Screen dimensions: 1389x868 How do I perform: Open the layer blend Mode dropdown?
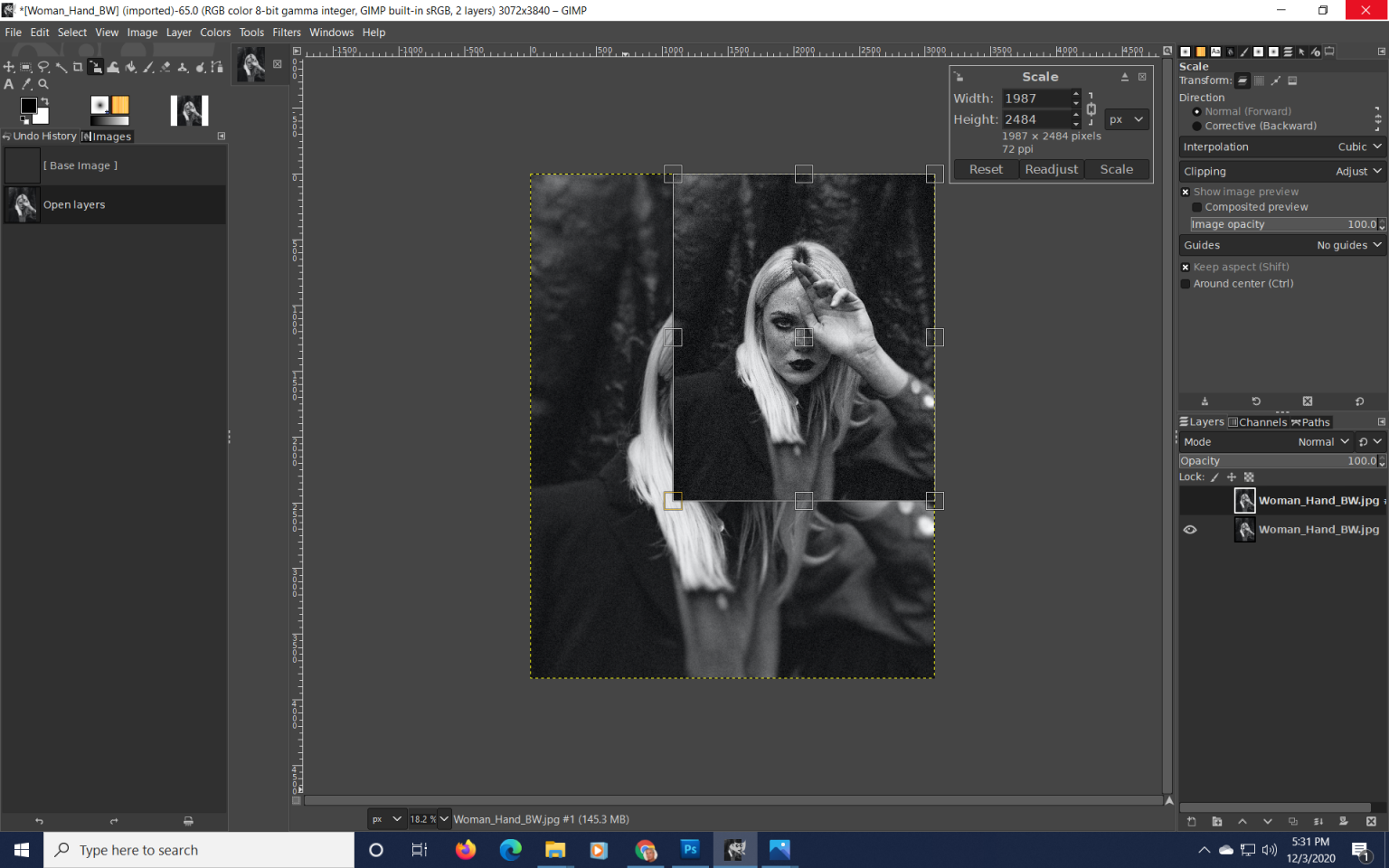(x=1323, y=442)
